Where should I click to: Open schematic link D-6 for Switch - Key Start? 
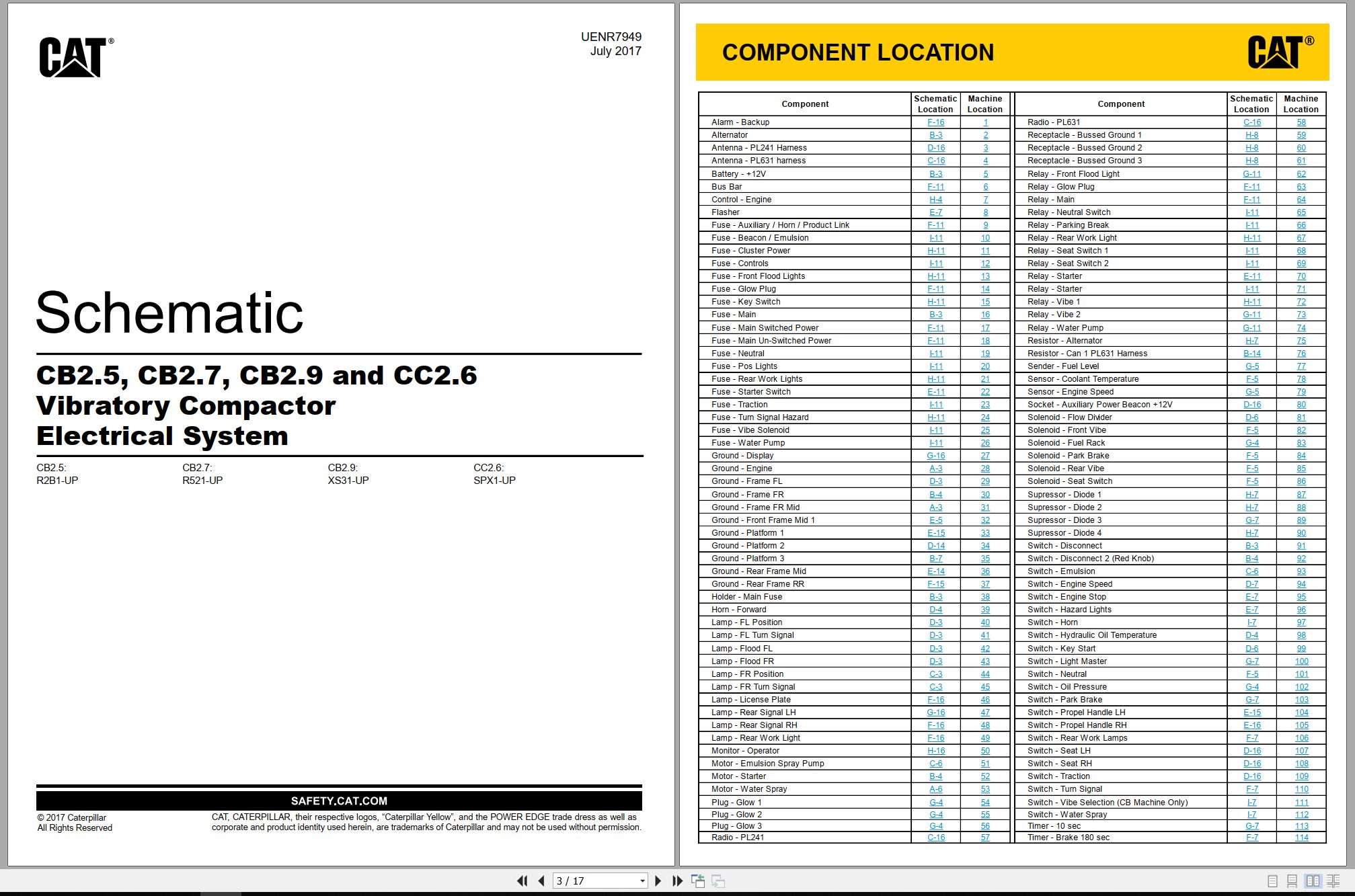coord(1251,649)
